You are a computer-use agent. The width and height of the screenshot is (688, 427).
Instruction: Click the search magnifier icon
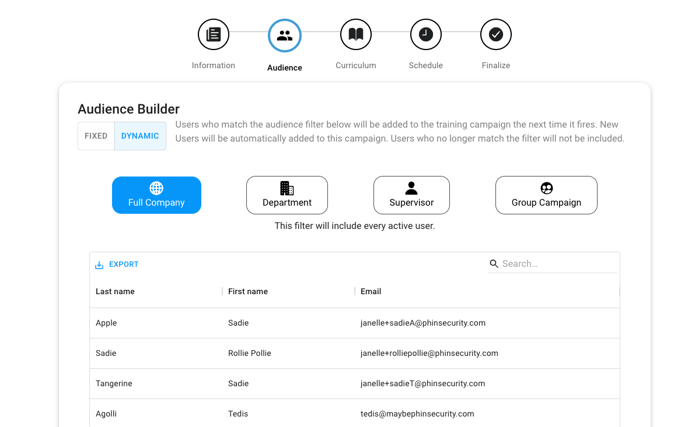click(494, 263)
